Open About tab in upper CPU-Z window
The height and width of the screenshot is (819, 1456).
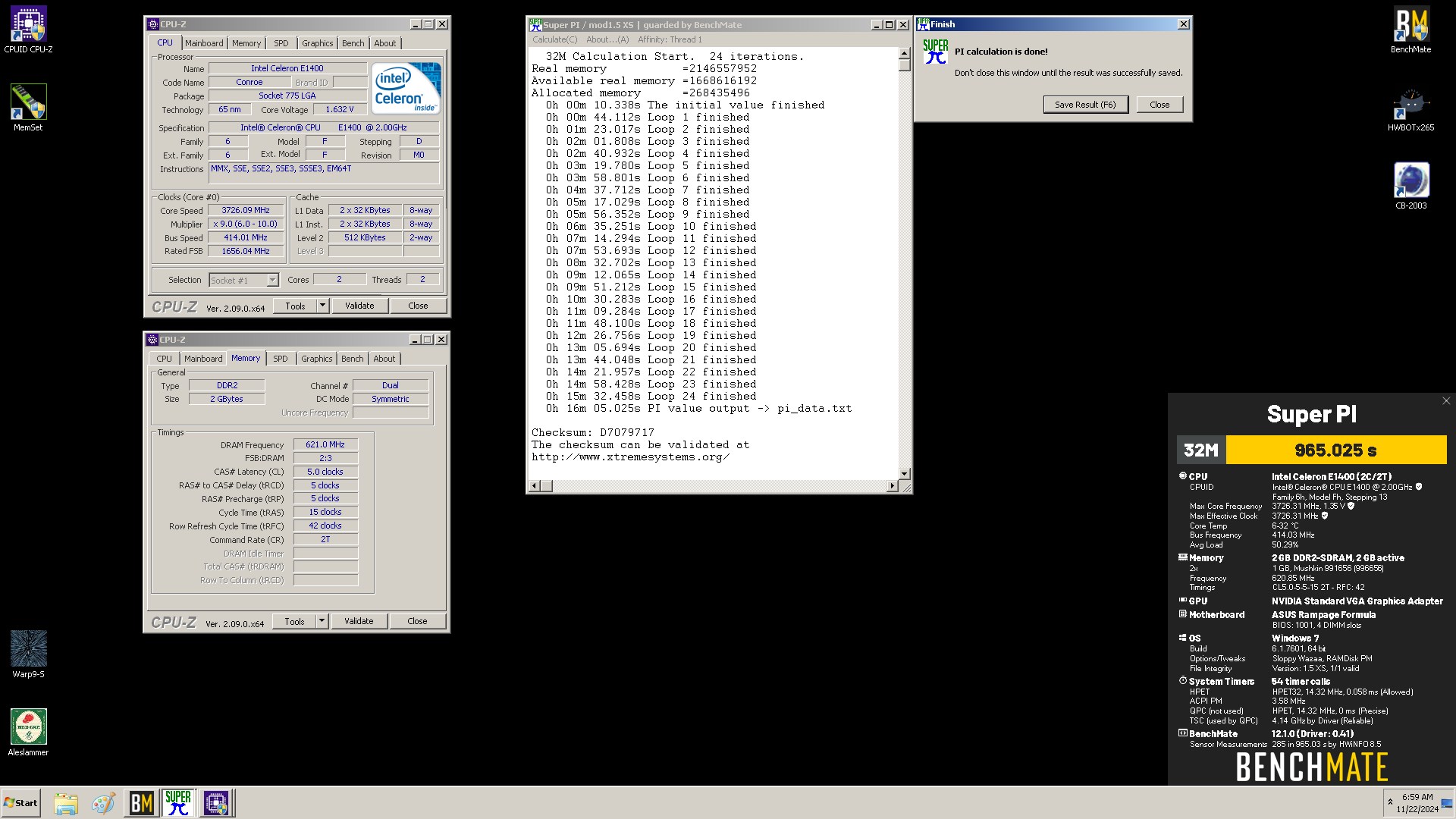point(385,43)
